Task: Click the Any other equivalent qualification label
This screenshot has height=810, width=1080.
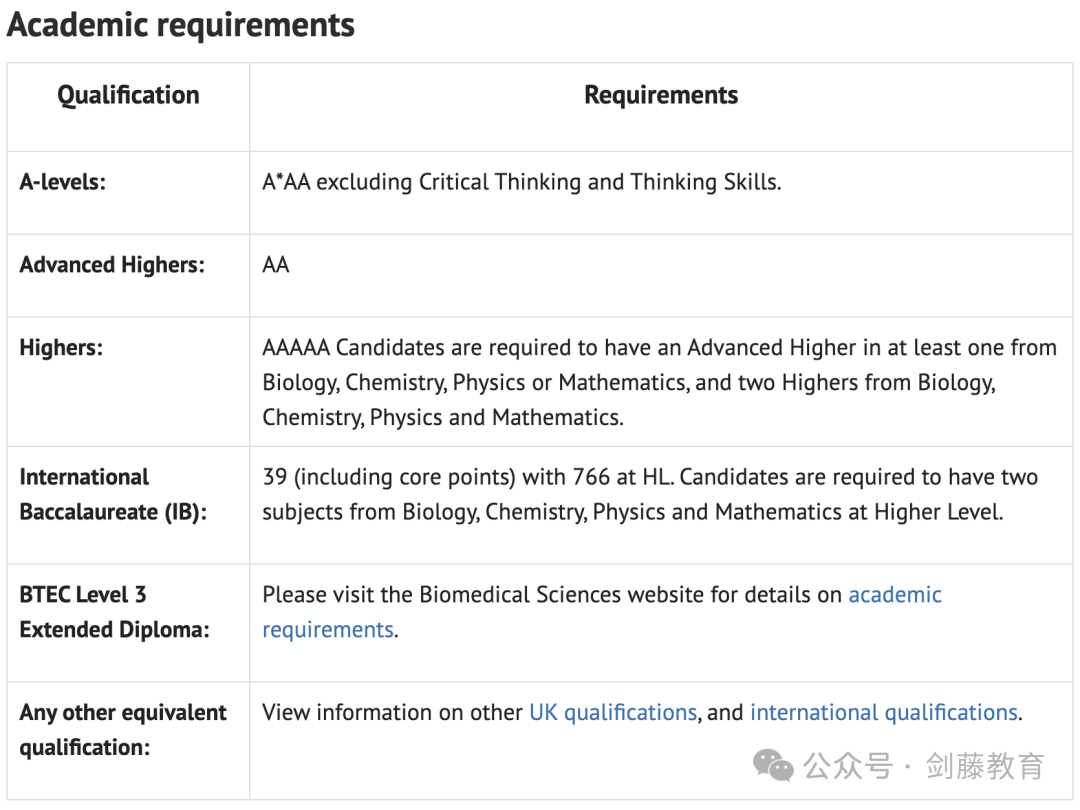Action: click(x=123, y=729)
